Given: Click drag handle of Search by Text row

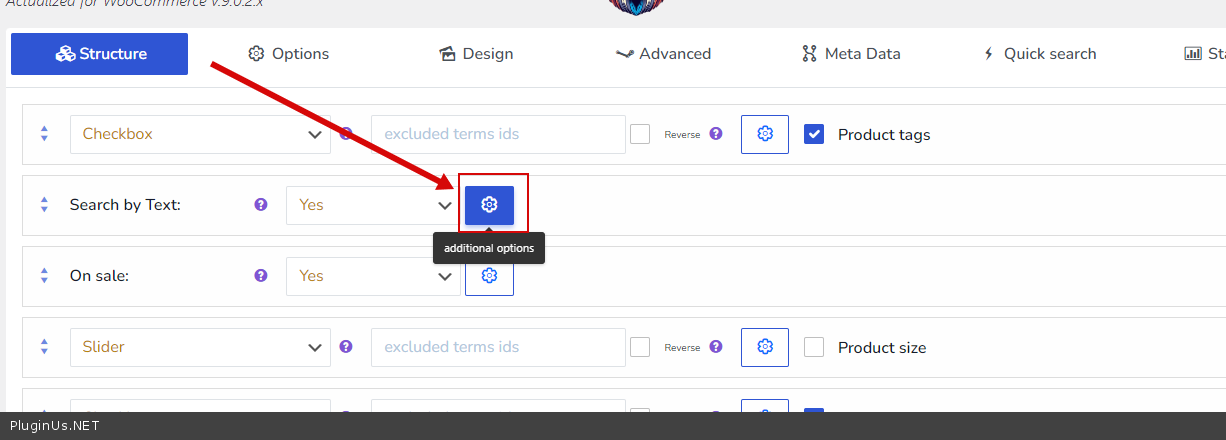Looking at the screenshot, I should point(44,205).
